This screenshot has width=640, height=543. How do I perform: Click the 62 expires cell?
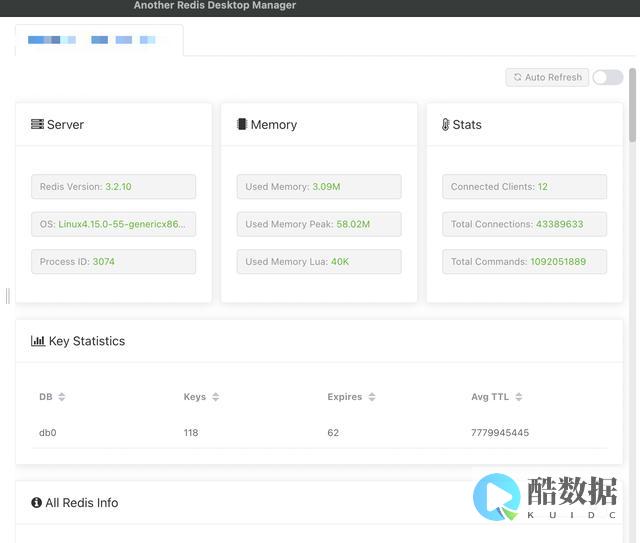tap(333, 433)
